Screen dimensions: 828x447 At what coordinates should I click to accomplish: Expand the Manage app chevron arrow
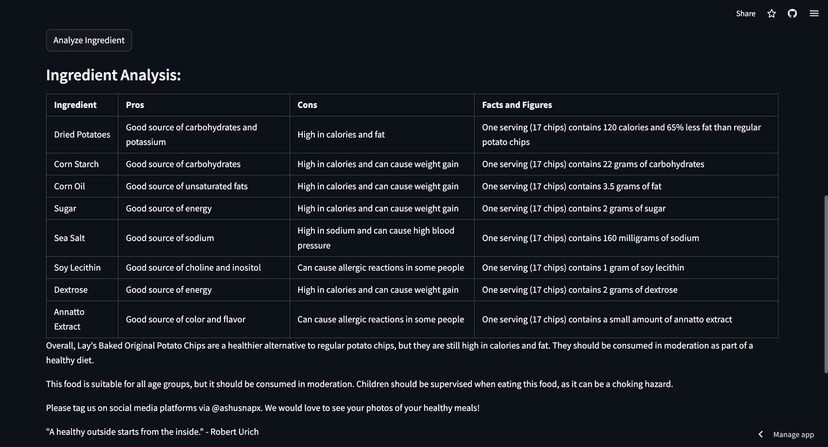tap(760, 434)
